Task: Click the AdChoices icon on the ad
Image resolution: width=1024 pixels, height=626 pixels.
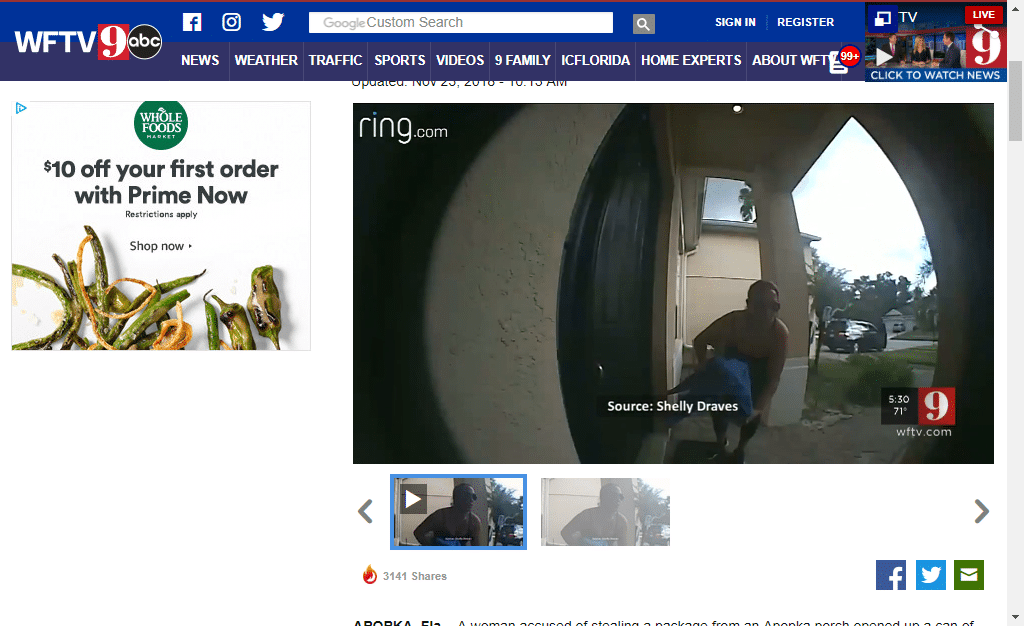Action: click(21, 108)
